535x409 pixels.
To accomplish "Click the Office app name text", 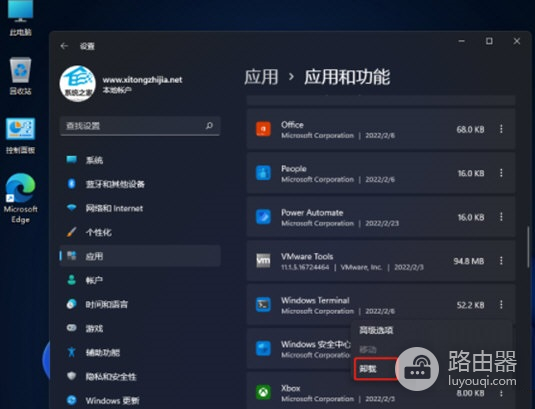I will [x=292, y=125].
